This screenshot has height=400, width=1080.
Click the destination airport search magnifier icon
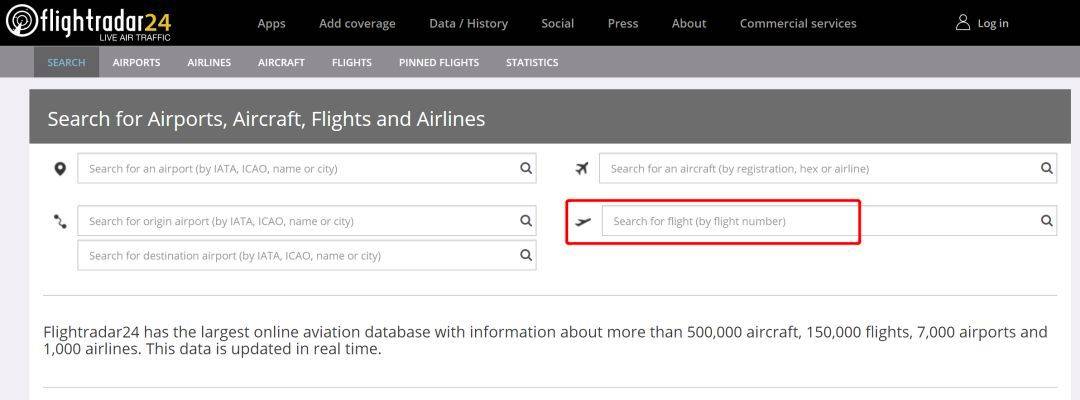click(526, 255)
